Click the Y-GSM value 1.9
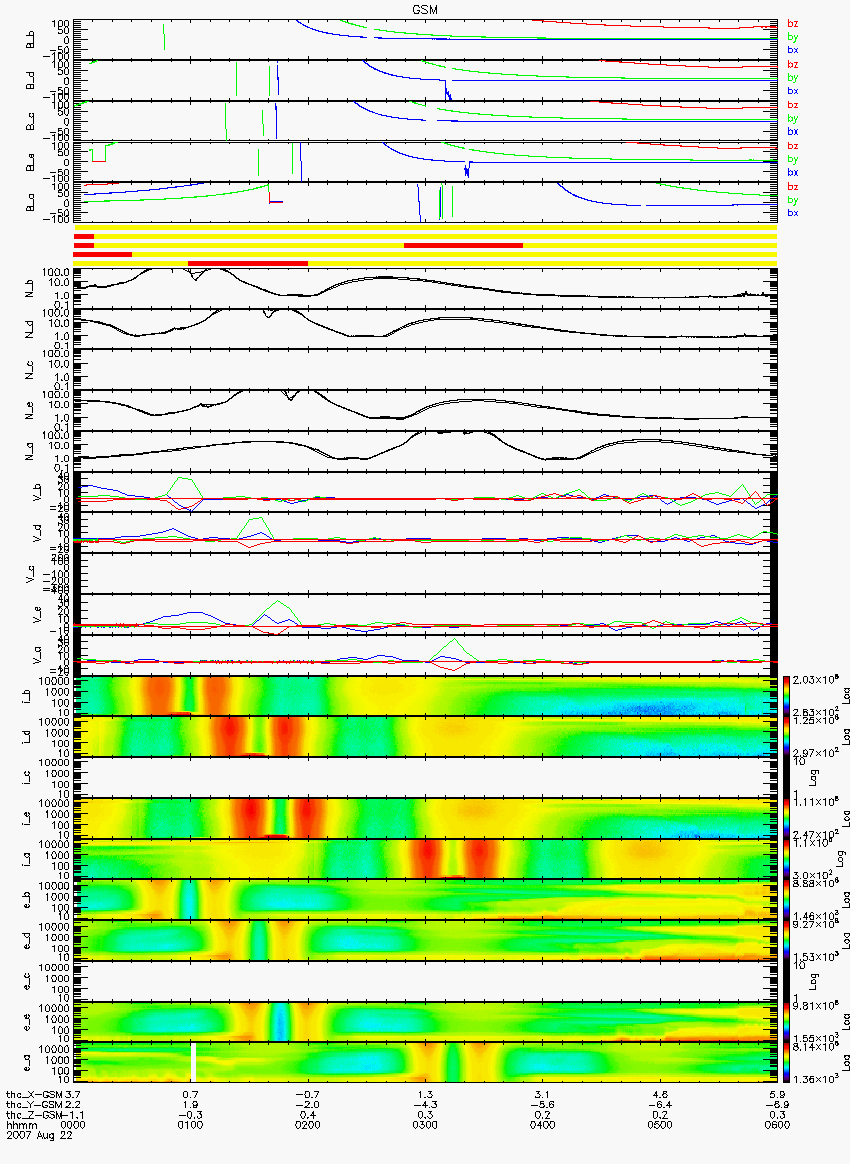 (x=191, y=1104)
